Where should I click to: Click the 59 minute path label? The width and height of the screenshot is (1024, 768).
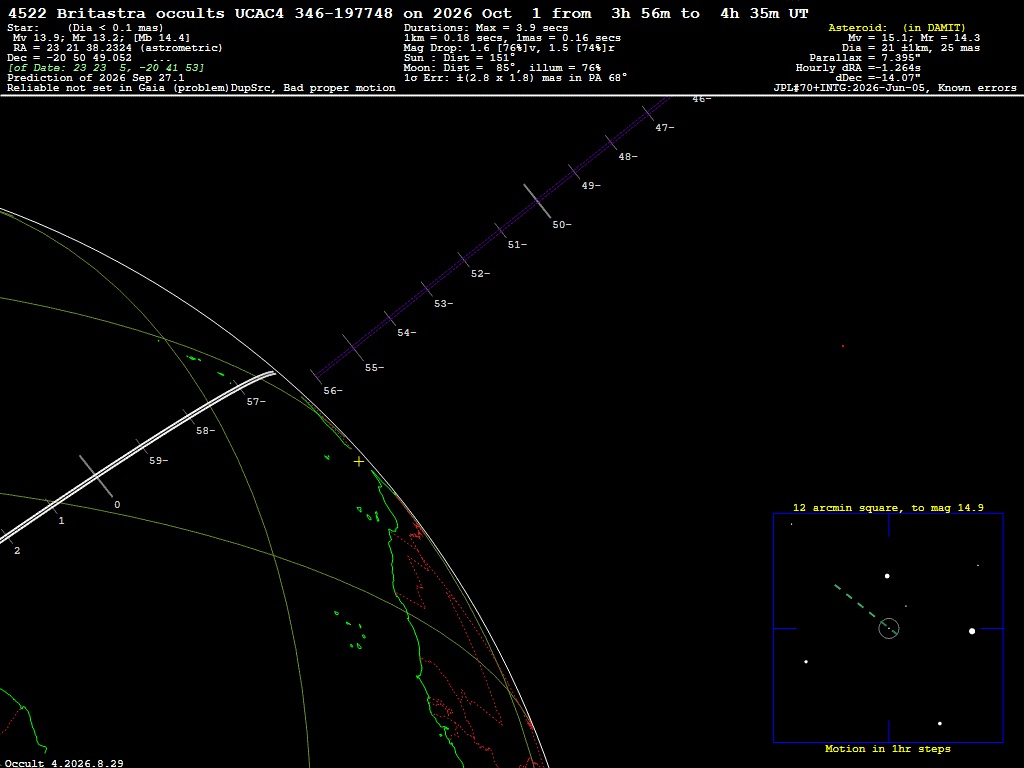[x=158, y=460]
